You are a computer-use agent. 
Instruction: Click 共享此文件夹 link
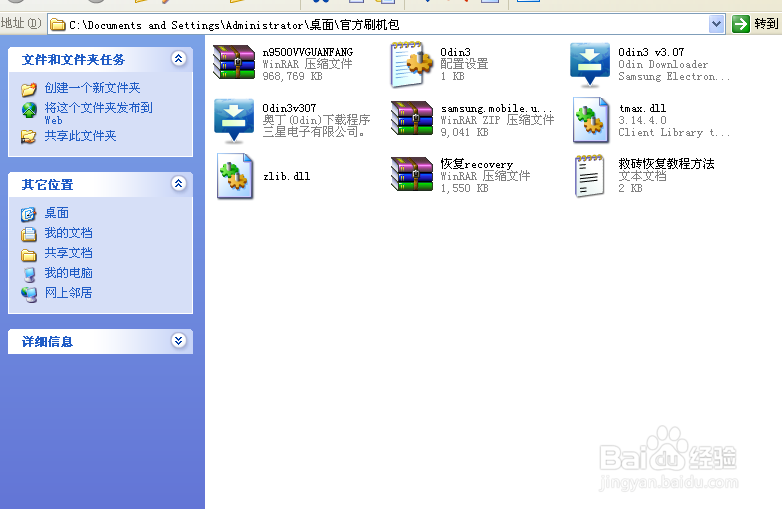pyautogui.click(x=80, y=136)
